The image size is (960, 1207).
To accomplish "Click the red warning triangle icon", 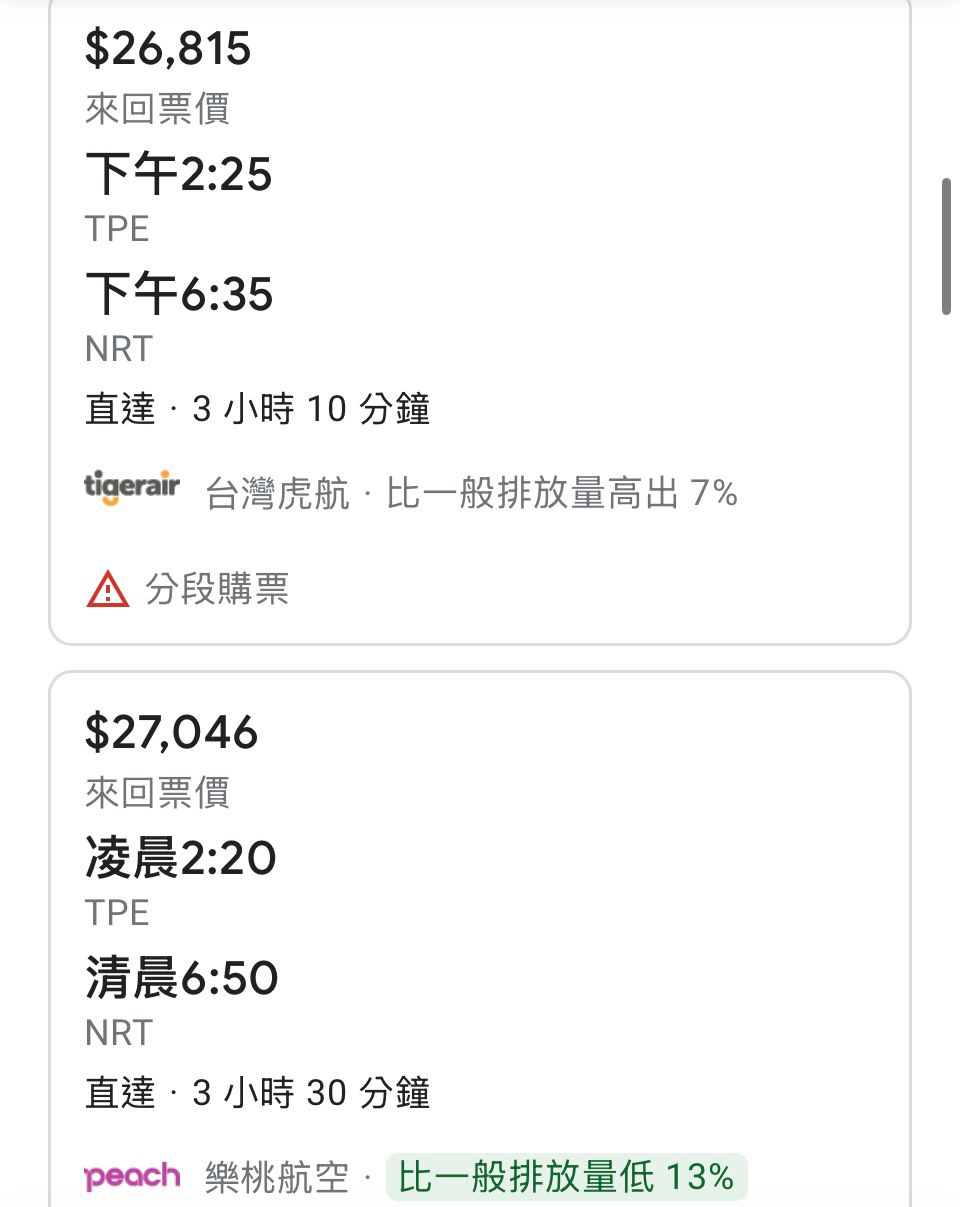I will 108,590.
